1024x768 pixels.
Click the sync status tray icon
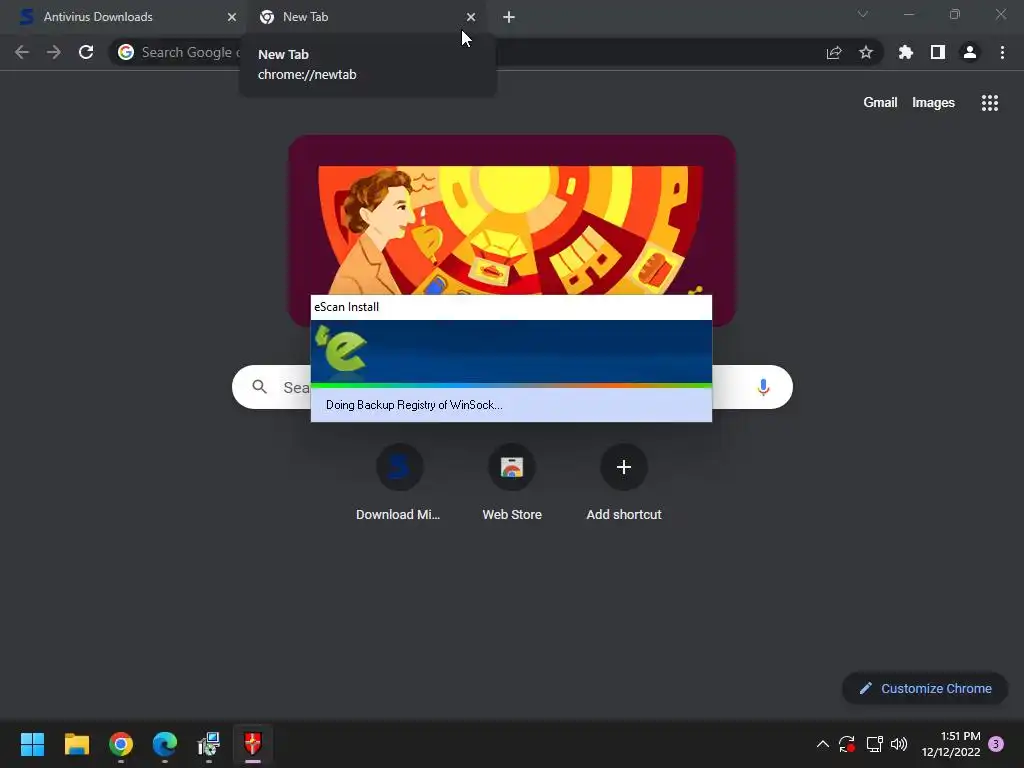pyautogui.click(x=847, y=744)
